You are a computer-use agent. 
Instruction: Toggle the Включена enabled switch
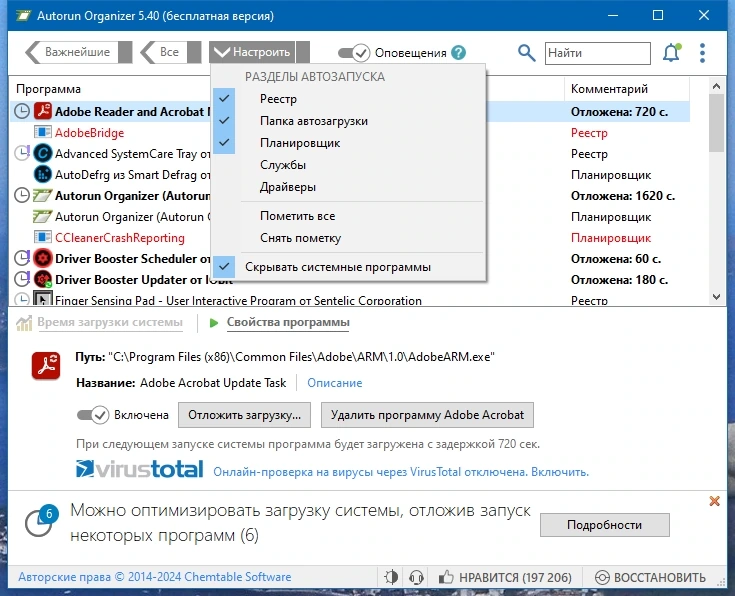pyautogui.click(x=93, y=415)
